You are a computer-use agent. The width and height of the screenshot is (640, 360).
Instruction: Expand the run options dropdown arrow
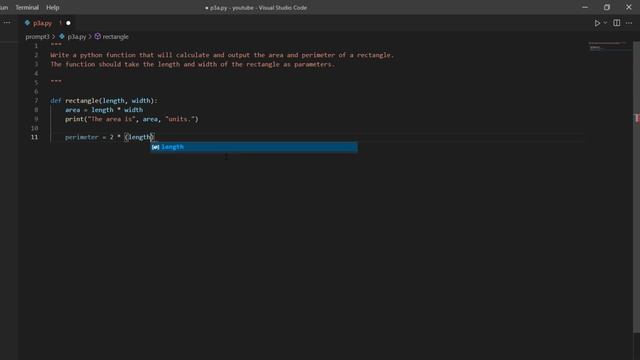[x=605, y=23]
